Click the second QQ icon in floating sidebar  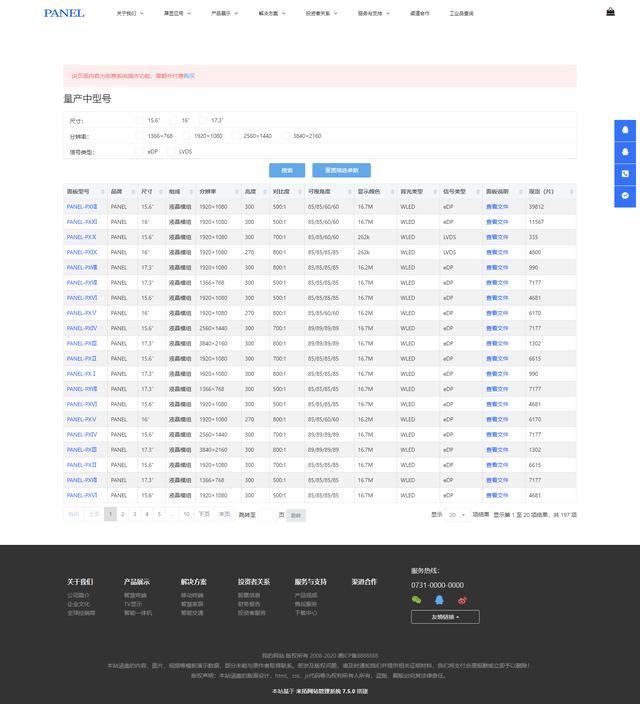625,152
